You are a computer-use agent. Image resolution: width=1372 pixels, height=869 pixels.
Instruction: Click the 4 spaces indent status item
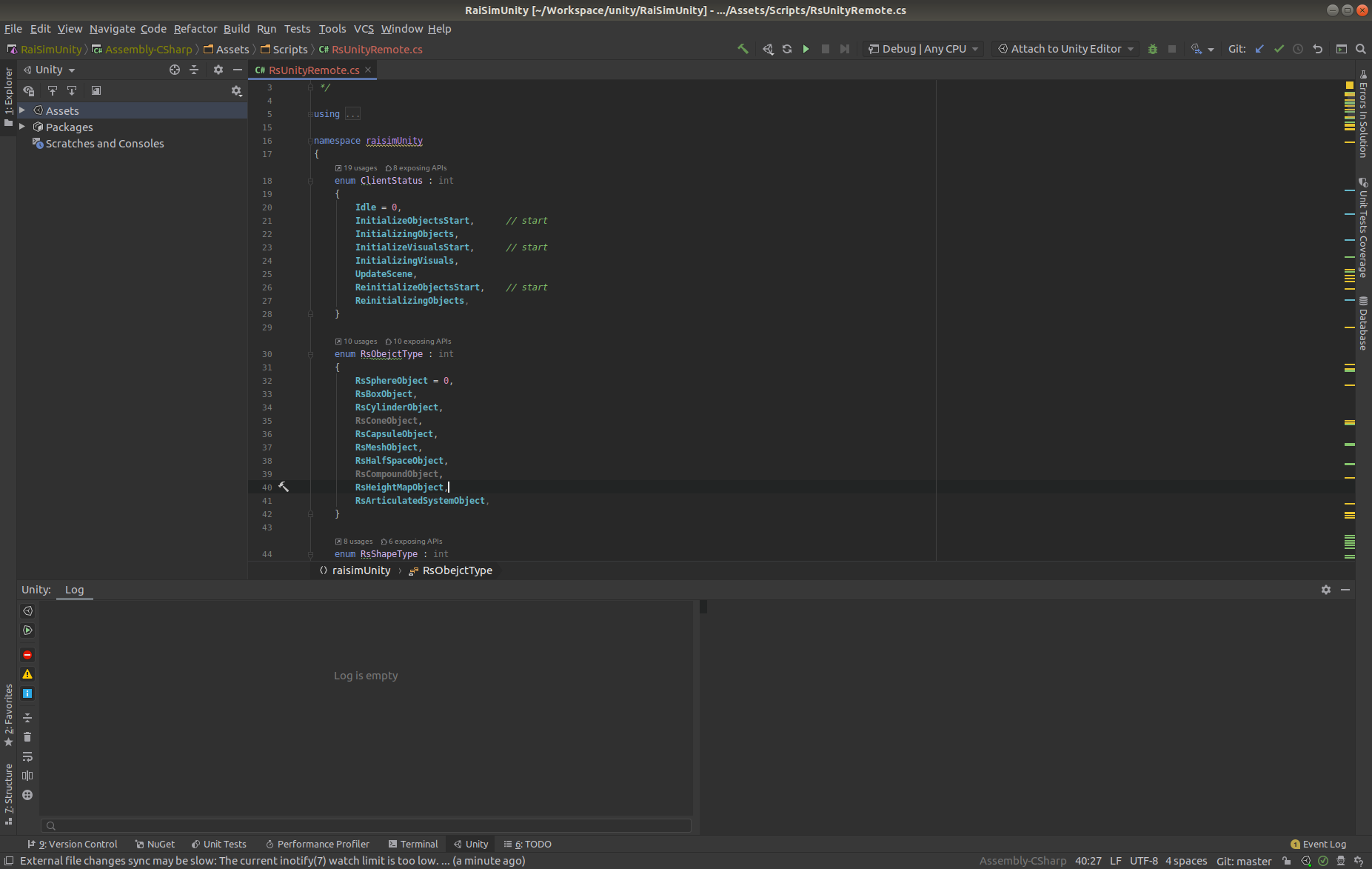pos(1186,861)
